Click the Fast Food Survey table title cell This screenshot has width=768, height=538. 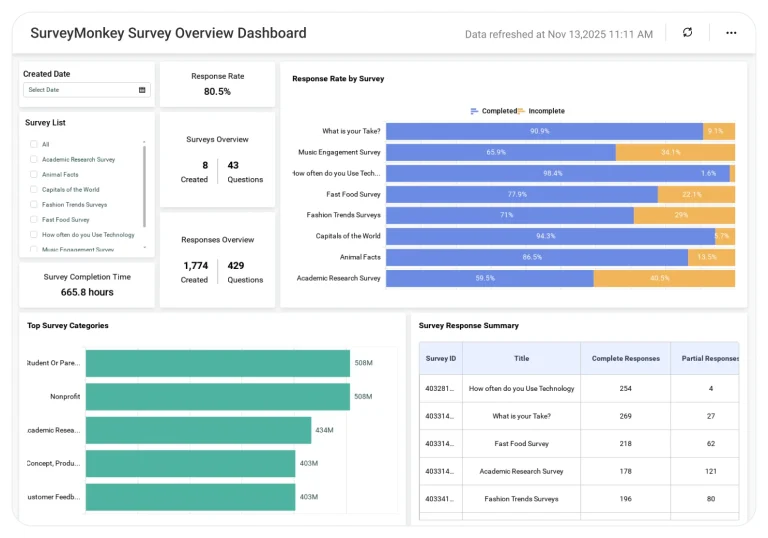coord(521,443)
